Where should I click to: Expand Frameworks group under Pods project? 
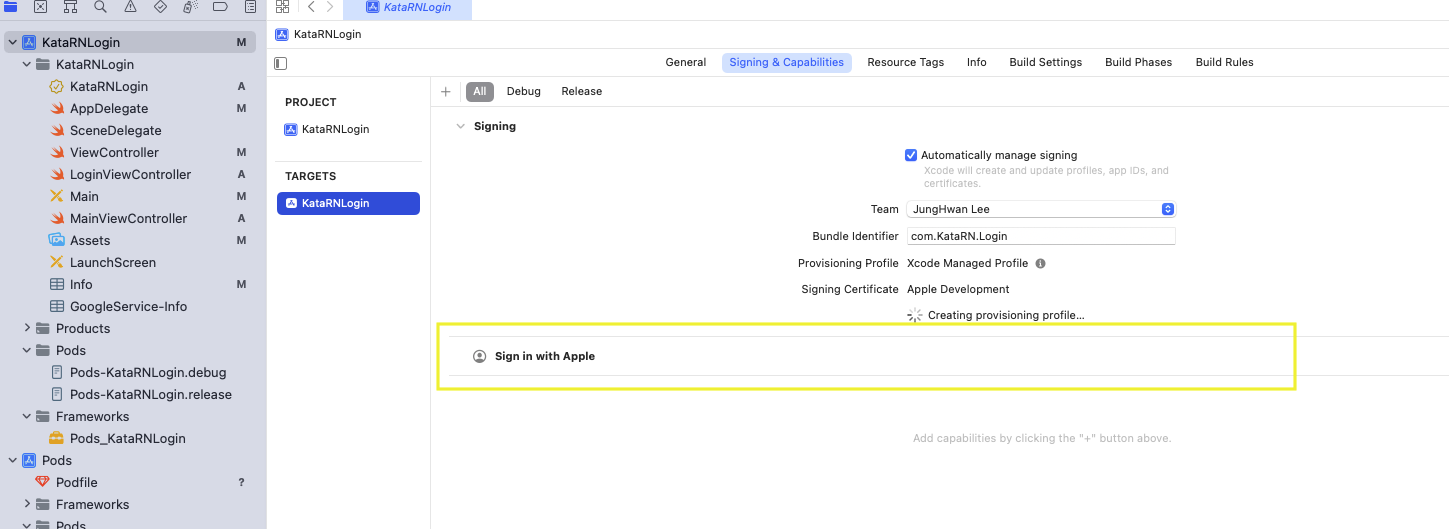27,504
